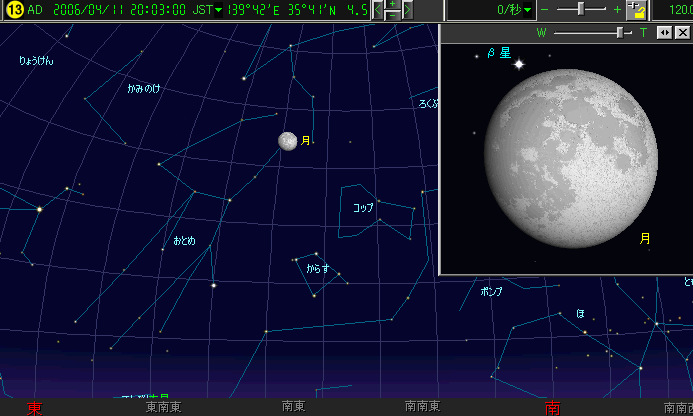Screen dimensions: 693x416
Task: Close the moon close-up panel
Action: coord(682,32)
